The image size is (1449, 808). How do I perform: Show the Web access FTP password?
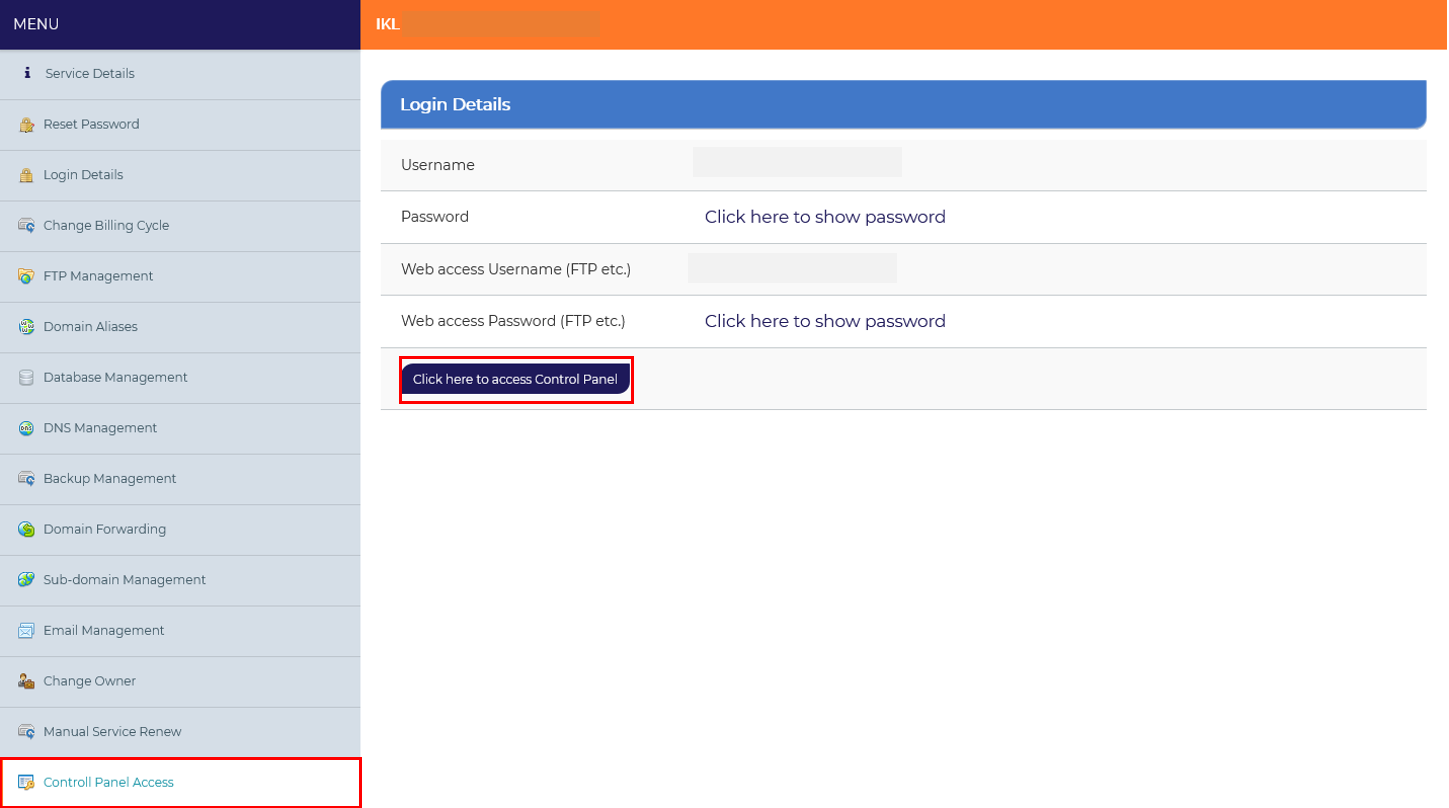click(x=825, y=321)
